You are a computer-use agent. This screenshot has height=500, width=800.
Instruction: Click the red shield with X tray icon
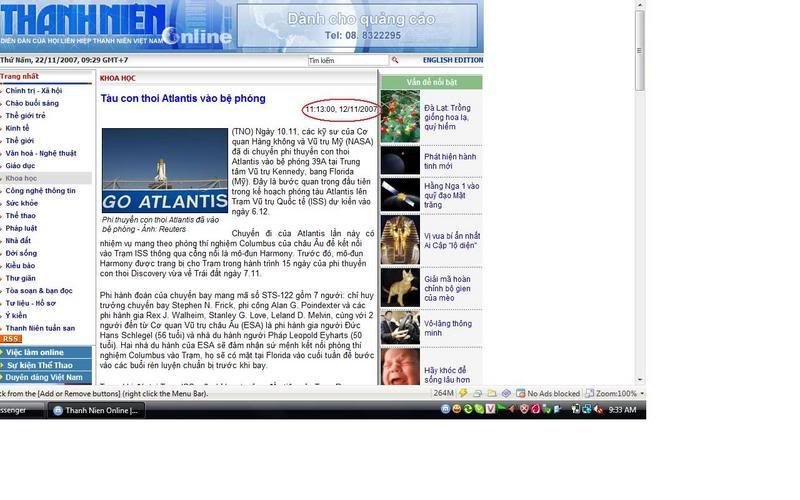524,409
